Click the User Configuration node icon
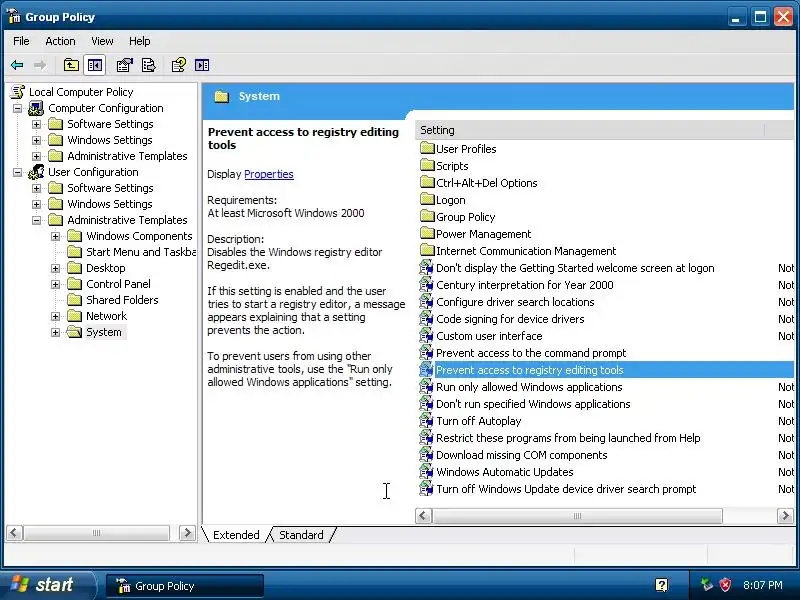Screen dimensions: 800x600 click(36, 172)
